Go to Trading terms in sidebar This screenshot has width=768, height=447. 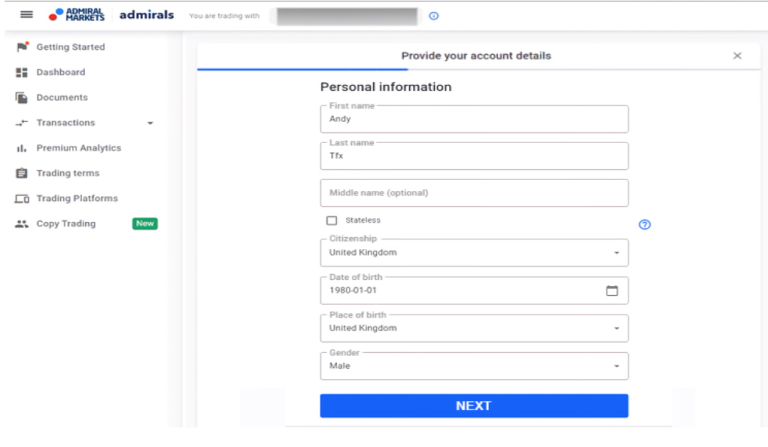pos(68,173)
